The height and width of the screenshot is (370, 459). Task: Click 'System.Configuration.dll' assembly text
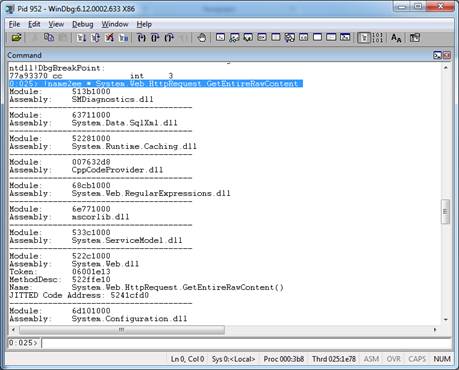coord(129,319)
